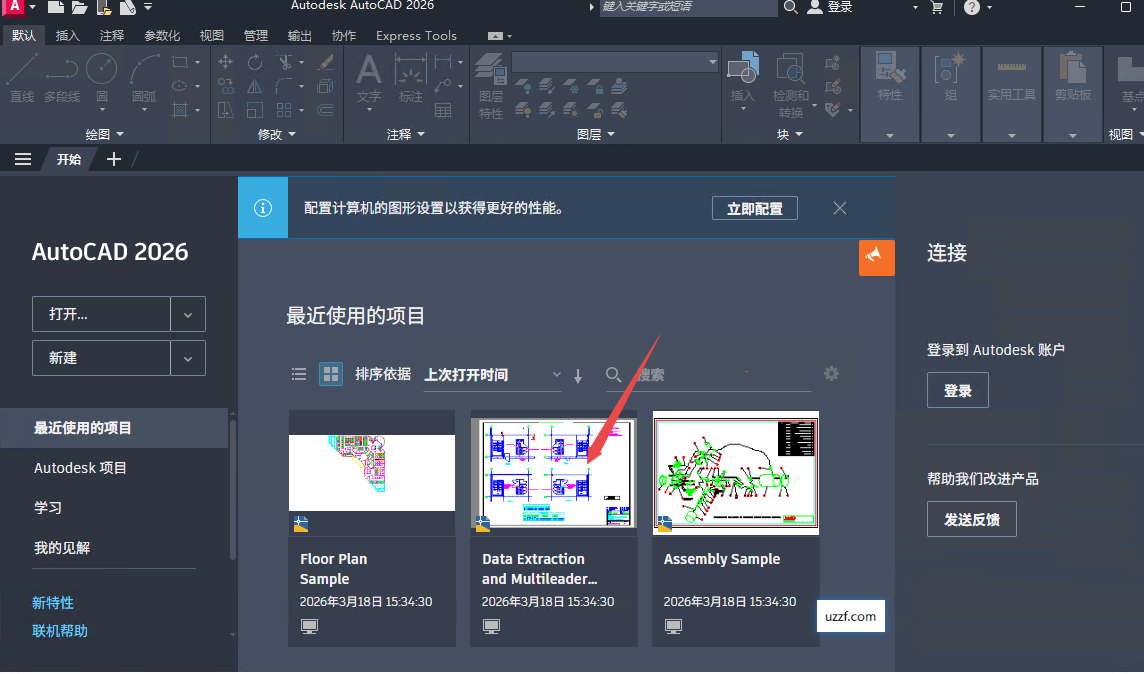This screenshot has height=674, width=1144.
Task: Click the Insert block (插入) icon
Action: pyautogui.click(x=742, y=72)
